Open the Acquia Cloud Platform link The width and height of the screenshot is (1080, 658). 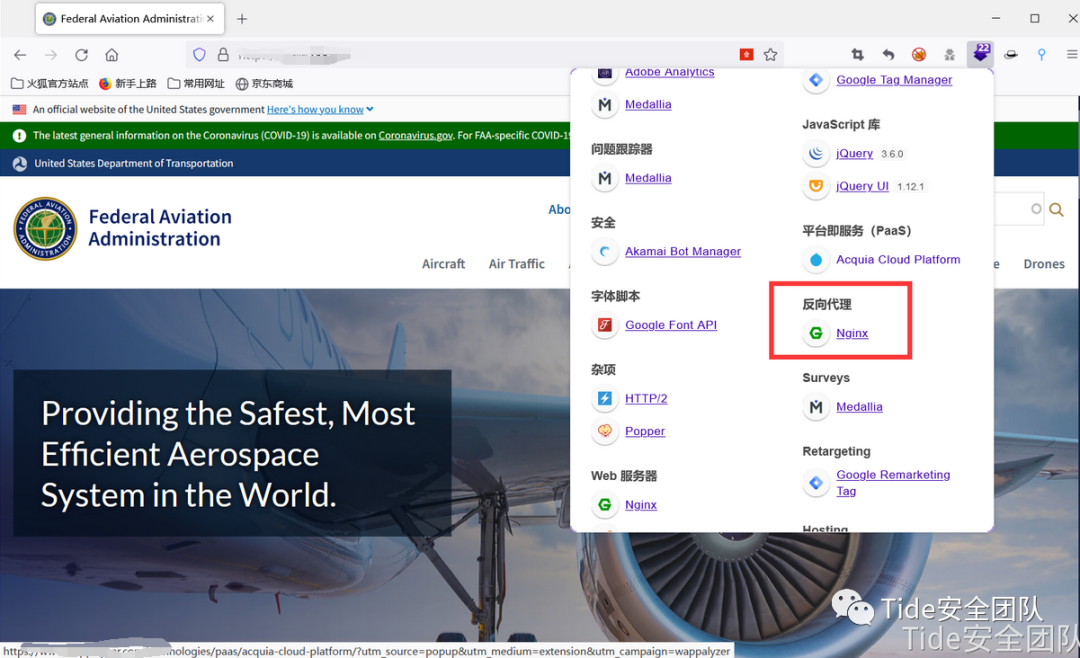898,260
